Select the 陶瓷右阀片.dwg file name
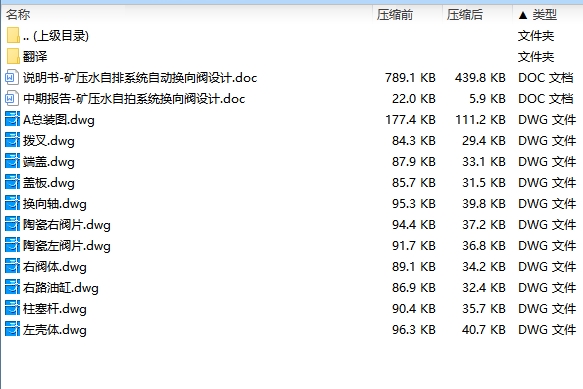Image resolution: width=583 pixels, height=389 pixels. (x=67, y=225)
